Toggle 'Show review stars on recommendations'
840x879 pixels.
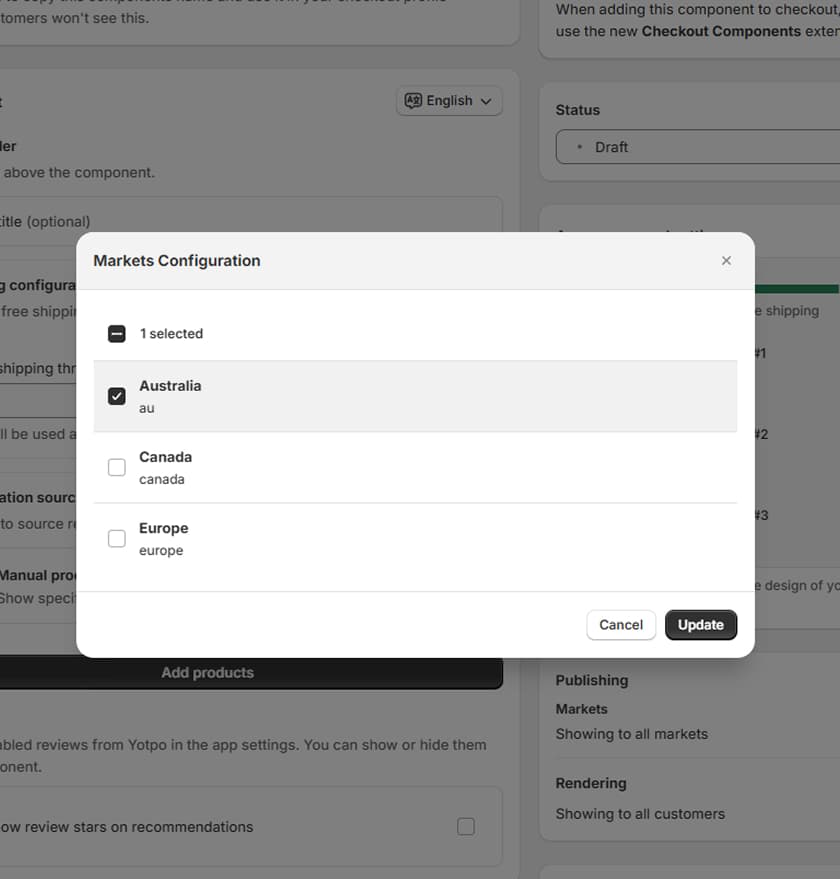(x=466, y=826)
